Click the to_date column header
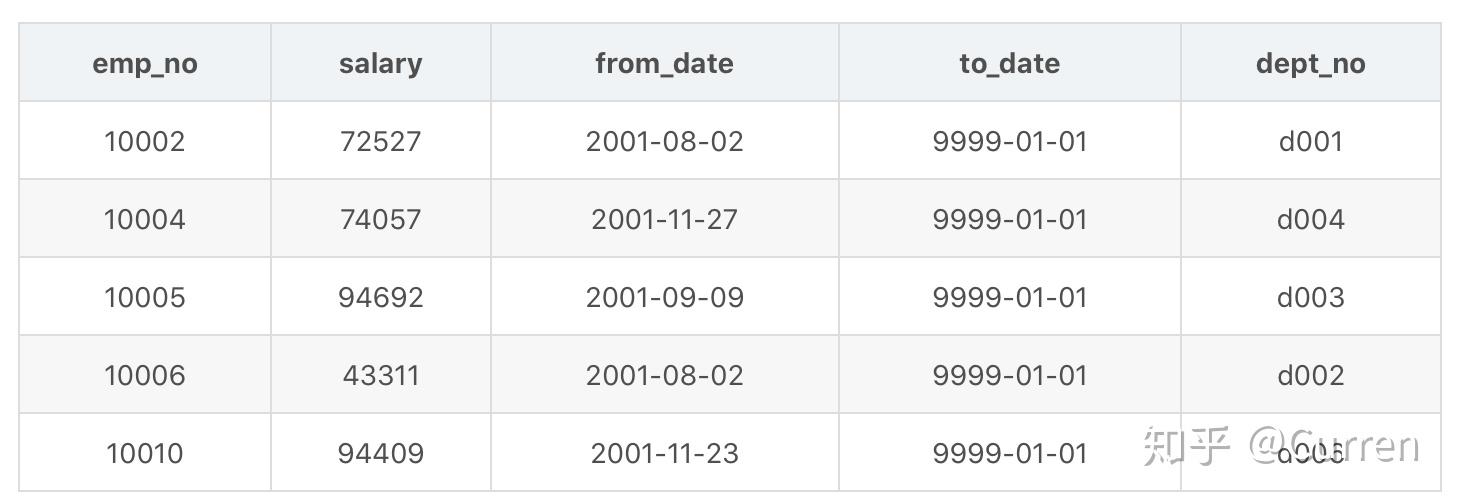This screenshot has height=504, width=1458. (x=1009, y=64)
